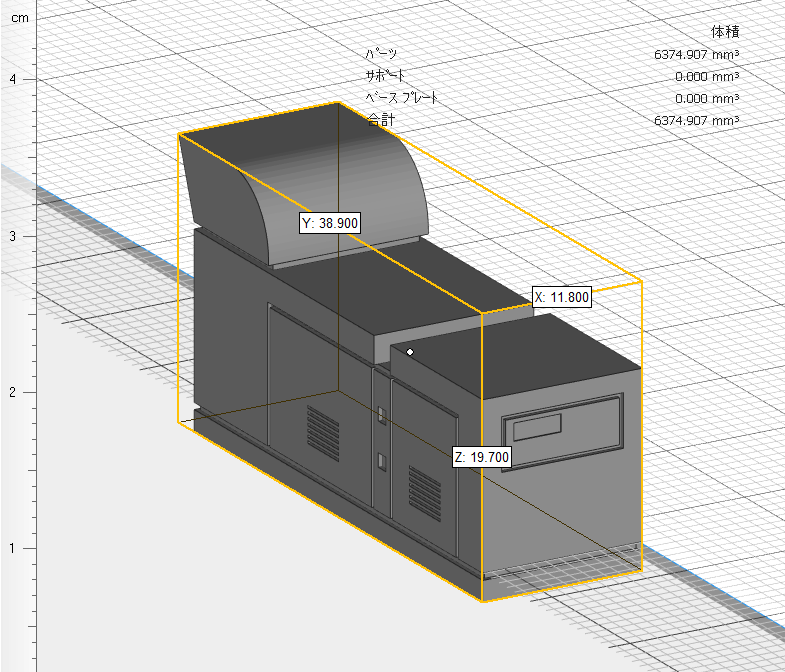The image size is (785, 672).
Task: Click the 体積 volume header
Action: pos(725,32)
